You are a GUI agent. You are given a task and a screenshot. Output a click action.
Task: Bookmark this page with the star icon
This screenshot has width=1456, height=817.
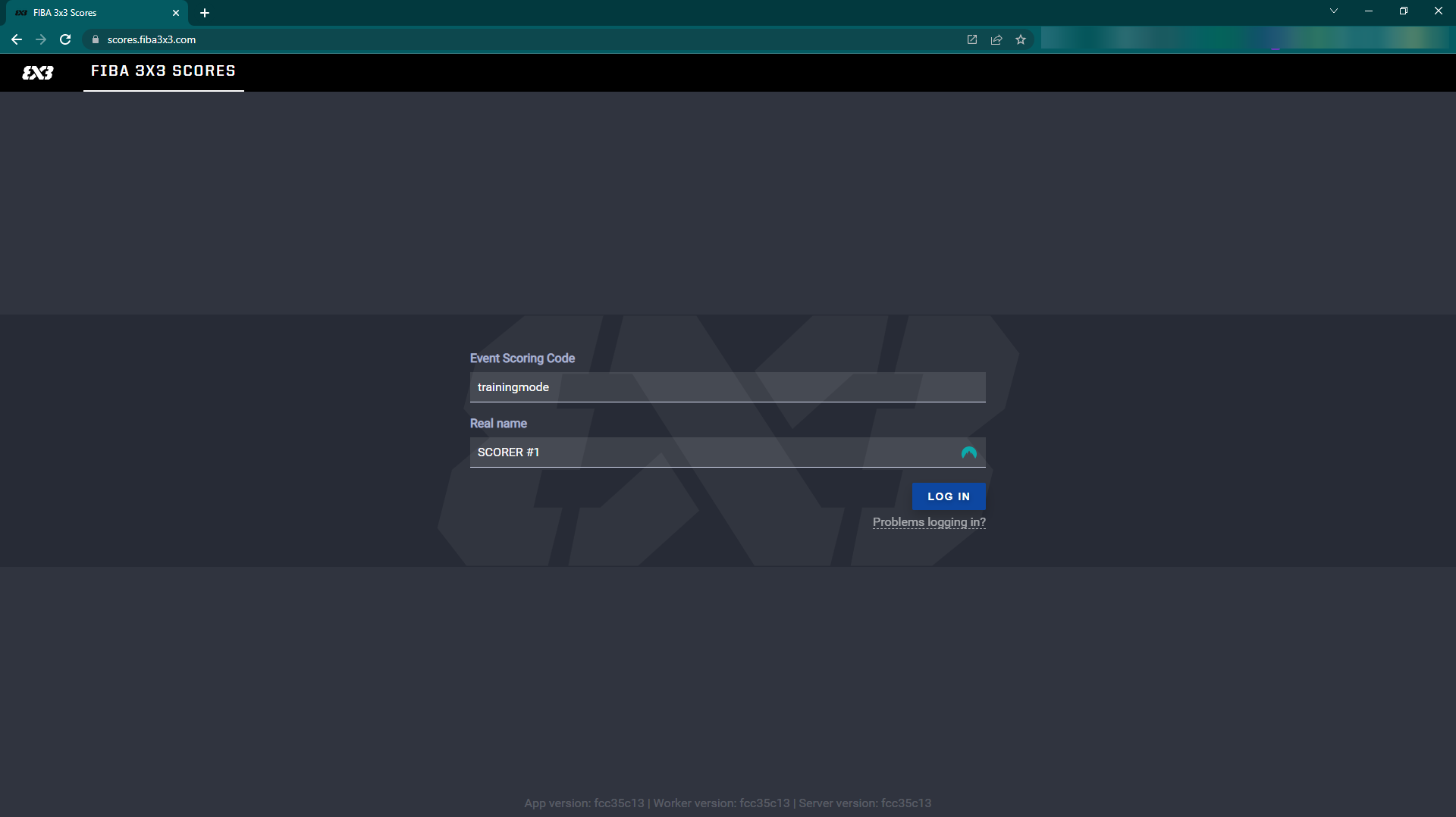[1021, 39]
